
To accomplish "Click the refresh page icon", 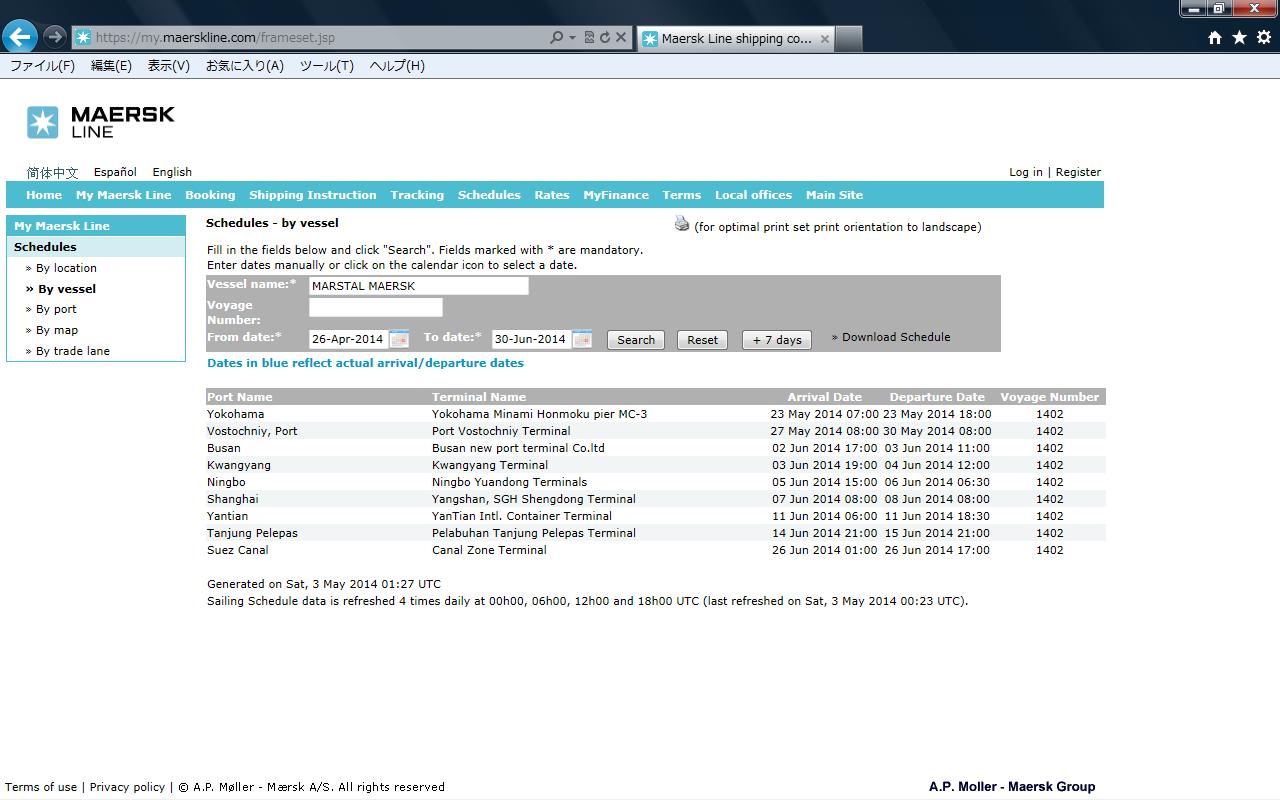I will [x=605, y=37].
